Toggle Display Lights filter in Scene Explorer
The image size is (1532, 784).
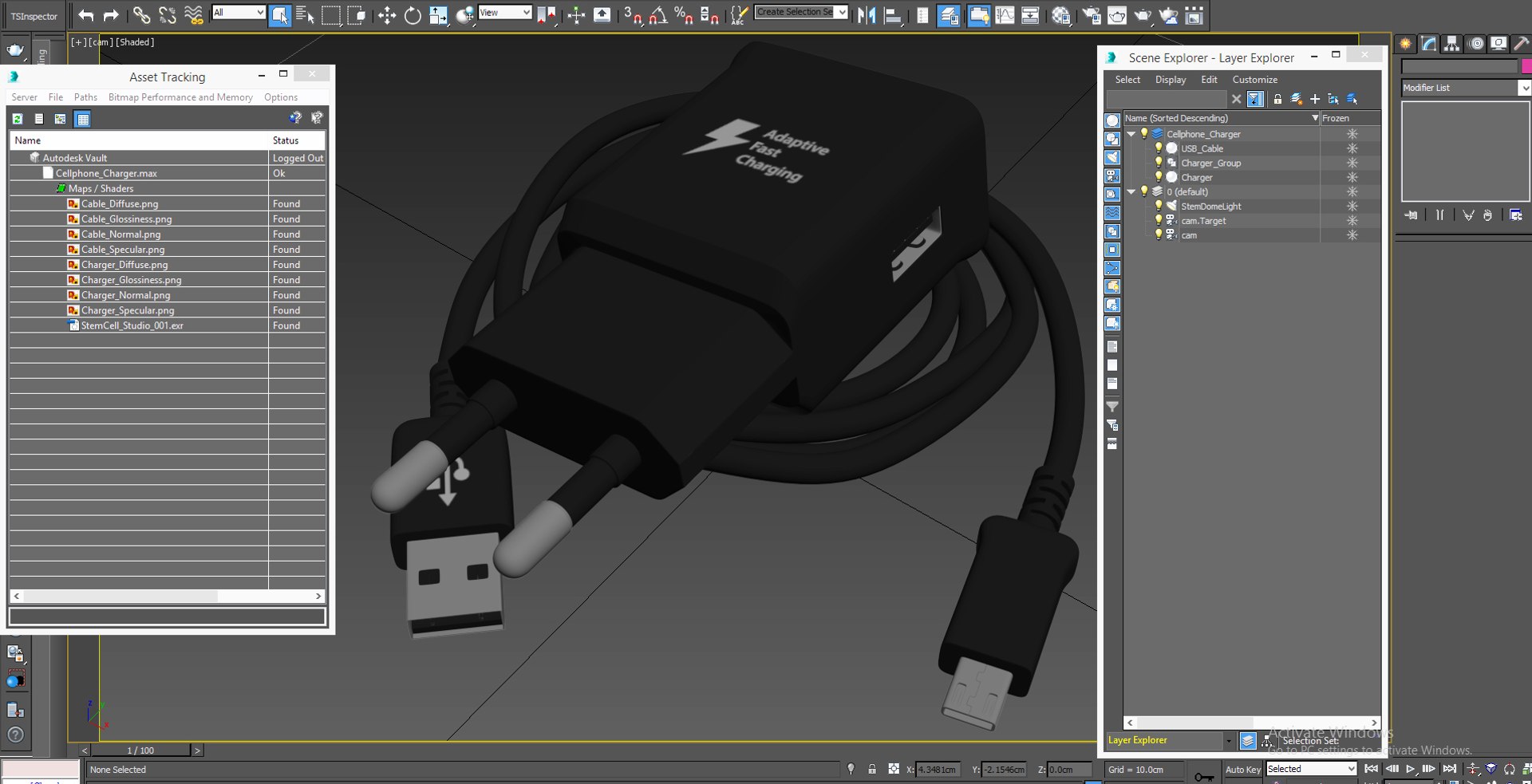pos(1112,158)
